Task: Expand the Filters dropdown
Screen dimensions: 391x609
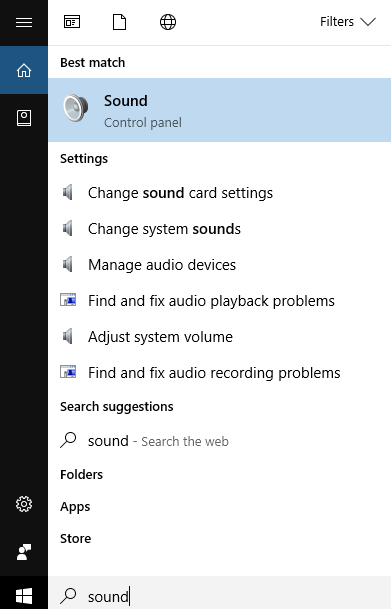Action: click(x=348, y=22)
